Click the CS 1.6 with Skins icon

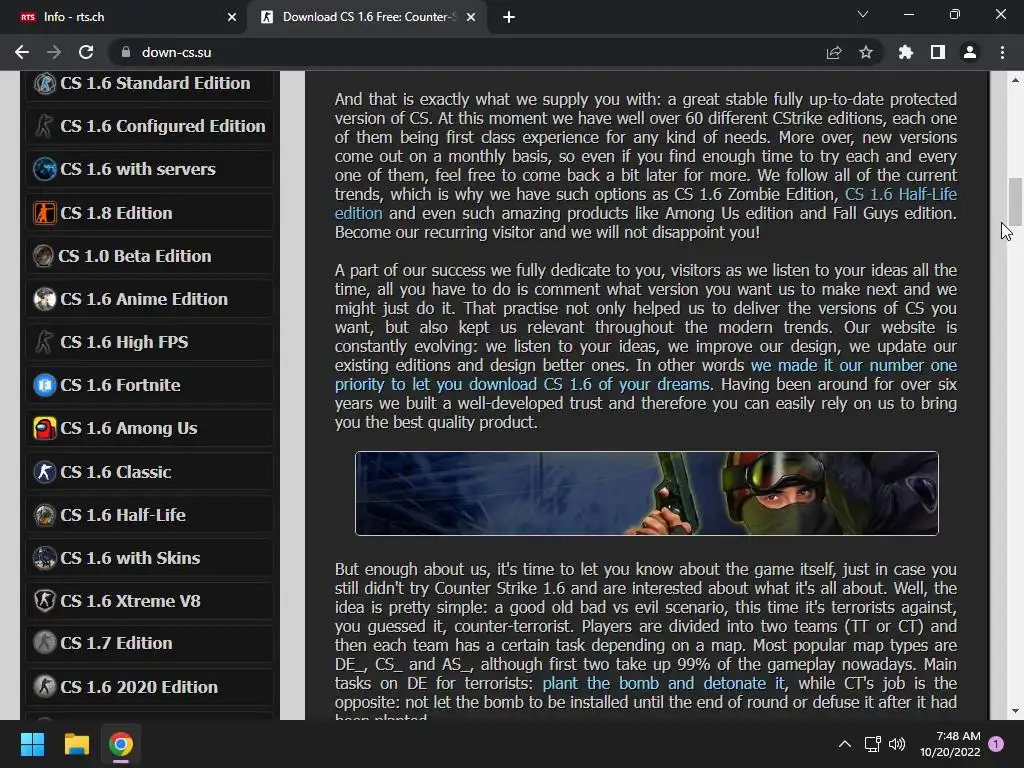44,558
